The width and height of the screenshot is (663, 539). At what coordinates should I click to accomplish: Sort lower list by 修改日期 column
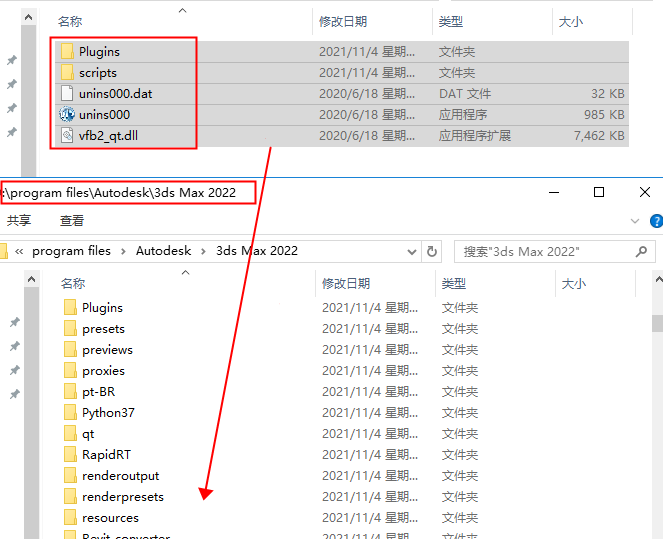pos(346,284)
